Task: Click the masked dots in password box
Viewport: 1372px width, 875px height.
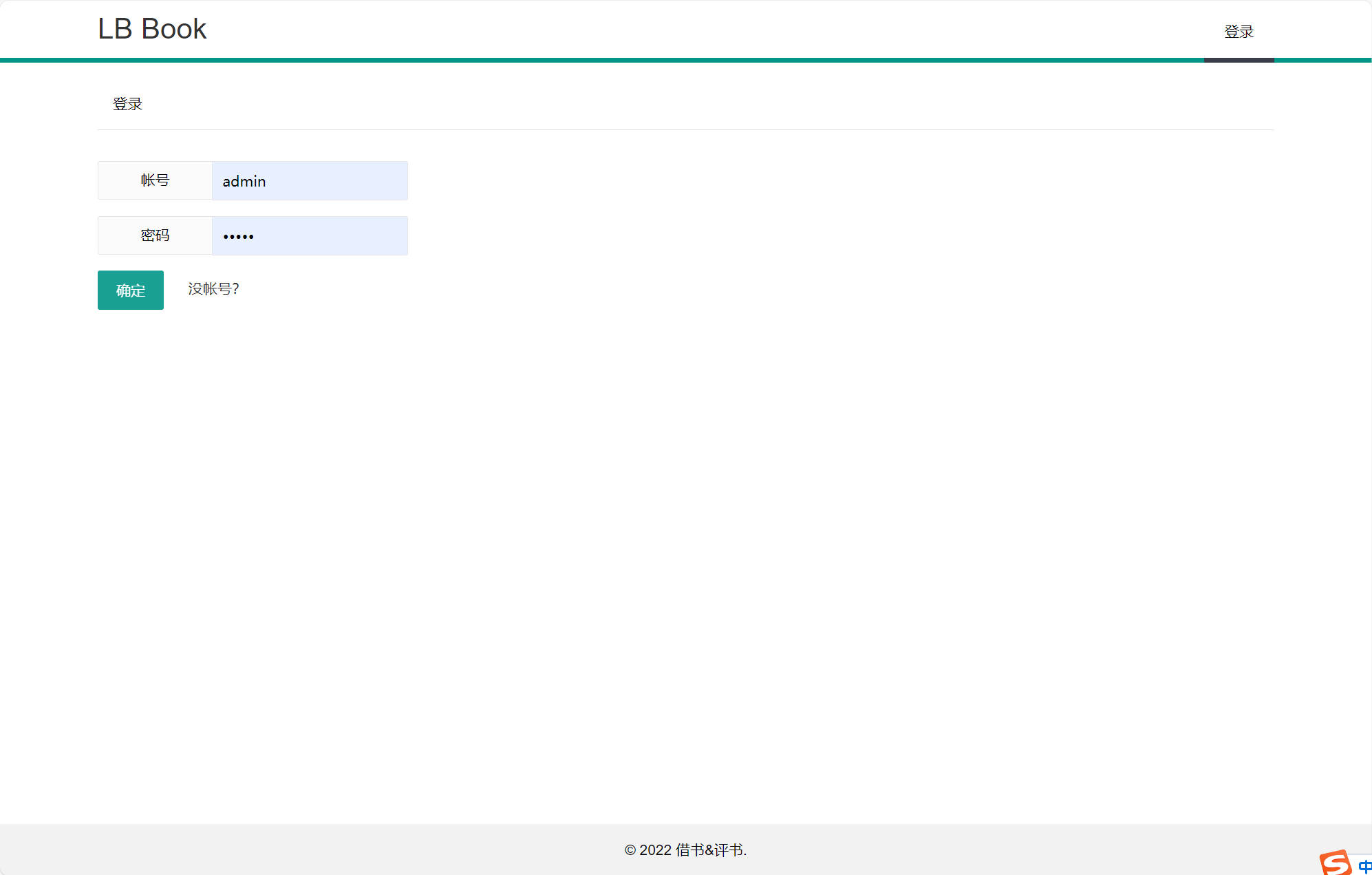Action: coord(238,237)
